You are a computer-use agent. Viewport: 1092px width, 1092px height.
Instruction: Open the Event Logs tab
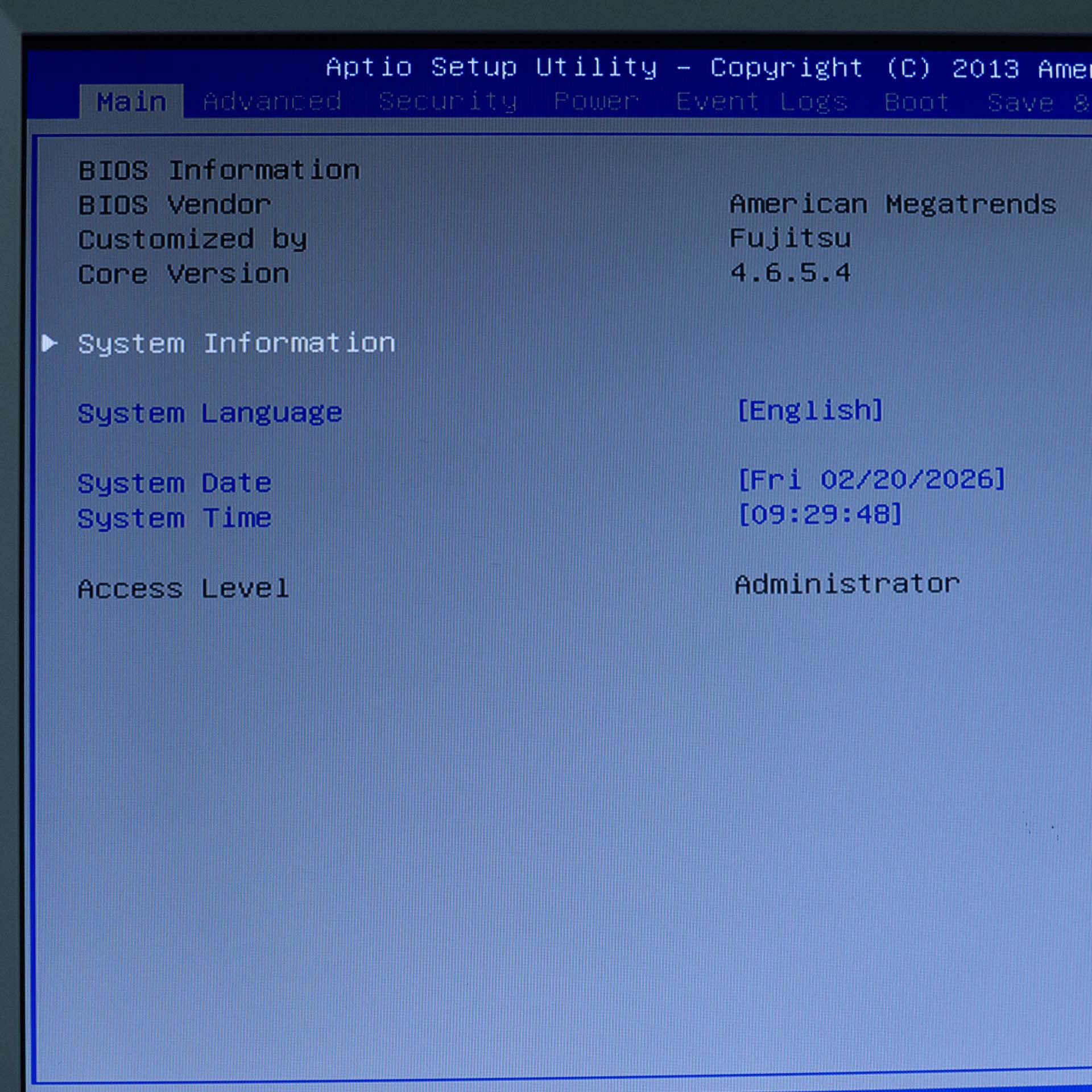(762, 102)
